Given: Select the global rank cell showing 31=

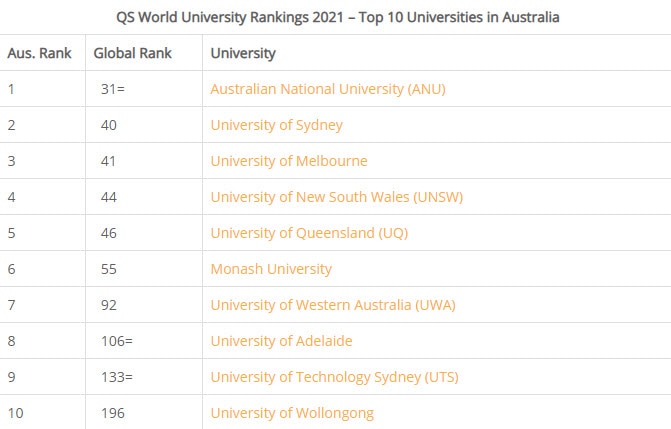Looking at the screenshot, I should click(x=113, y=89).
